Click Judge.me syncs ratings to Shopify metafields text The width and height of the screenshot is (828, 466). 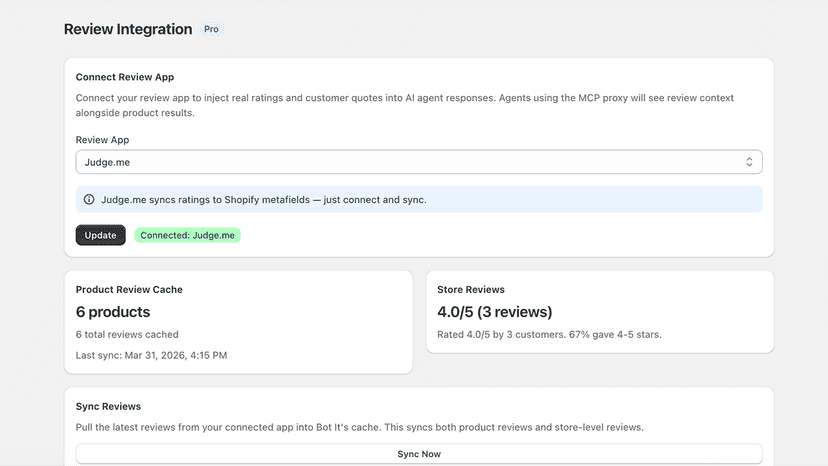click(264, 200)
